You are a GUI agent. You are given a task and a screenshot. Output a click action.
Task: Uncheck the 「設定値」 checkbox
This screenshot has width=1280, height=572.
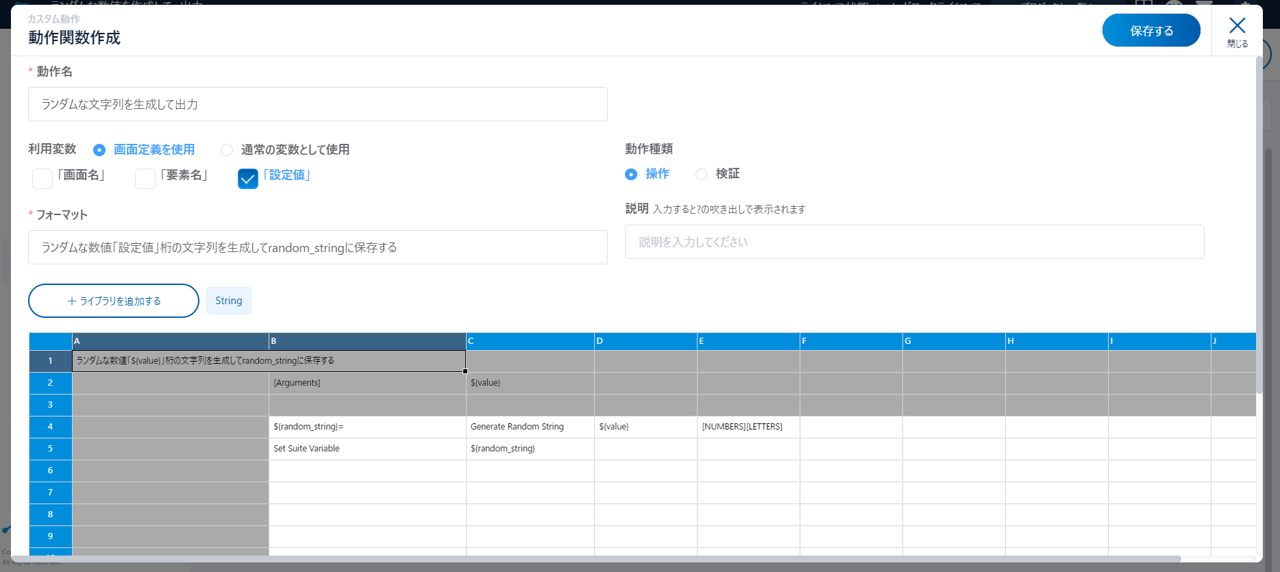(x=248, y=178)
